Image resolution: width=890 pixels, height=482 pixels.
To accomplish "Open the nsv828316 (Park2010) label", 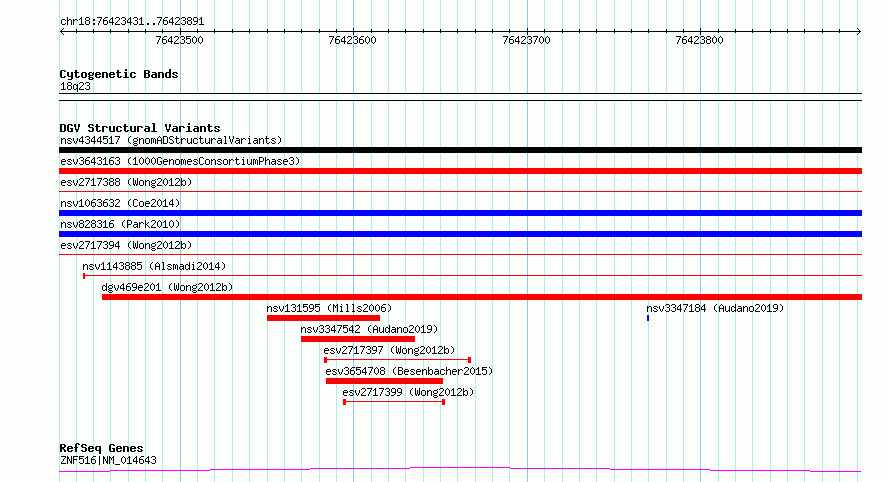I will (120, 224).
